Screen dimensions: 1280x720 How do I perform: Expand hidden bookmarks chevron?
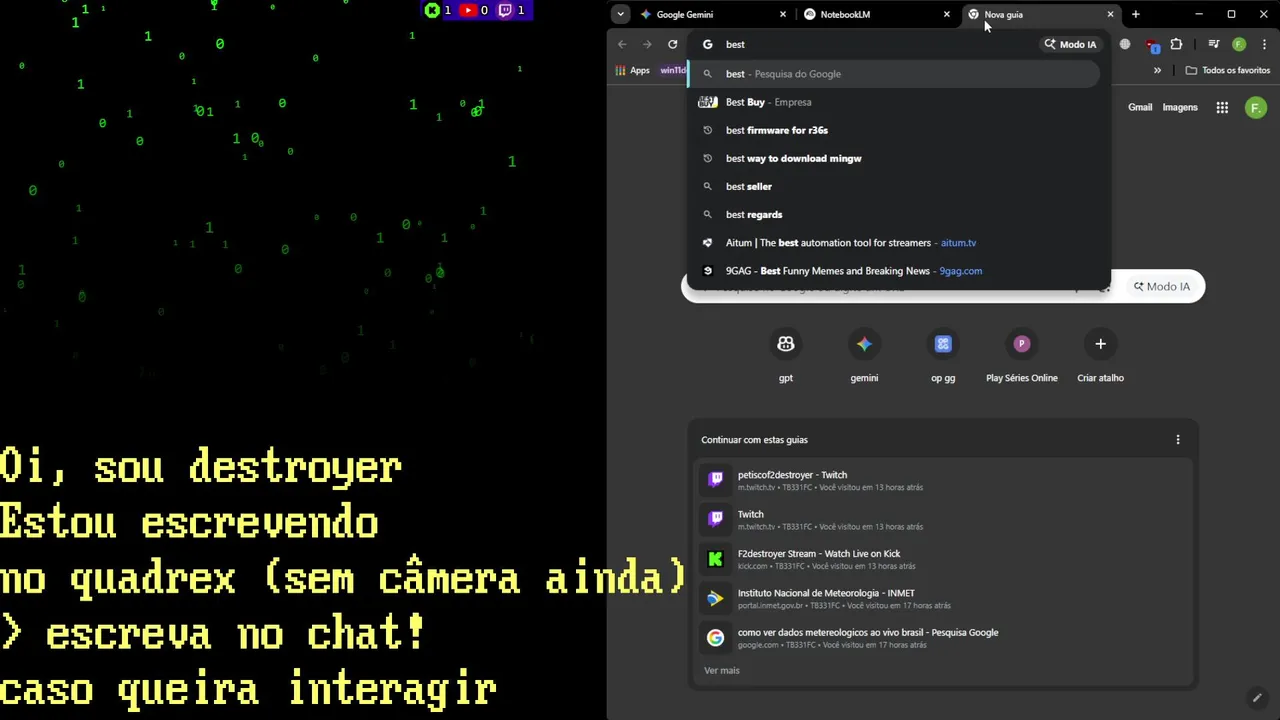tap(1157, 70)
